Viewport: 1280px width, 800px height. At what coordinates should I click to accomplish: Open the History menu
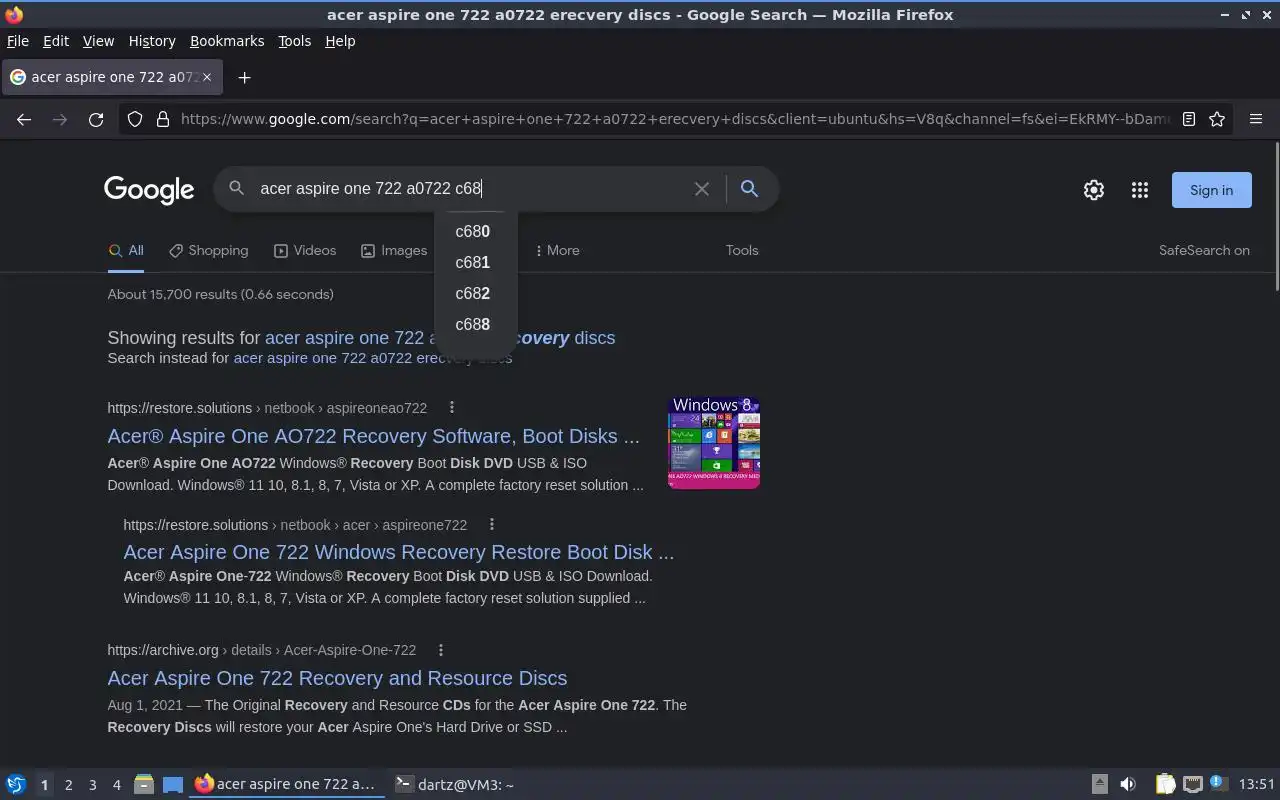pyautogui.click(x=152, y=41)
